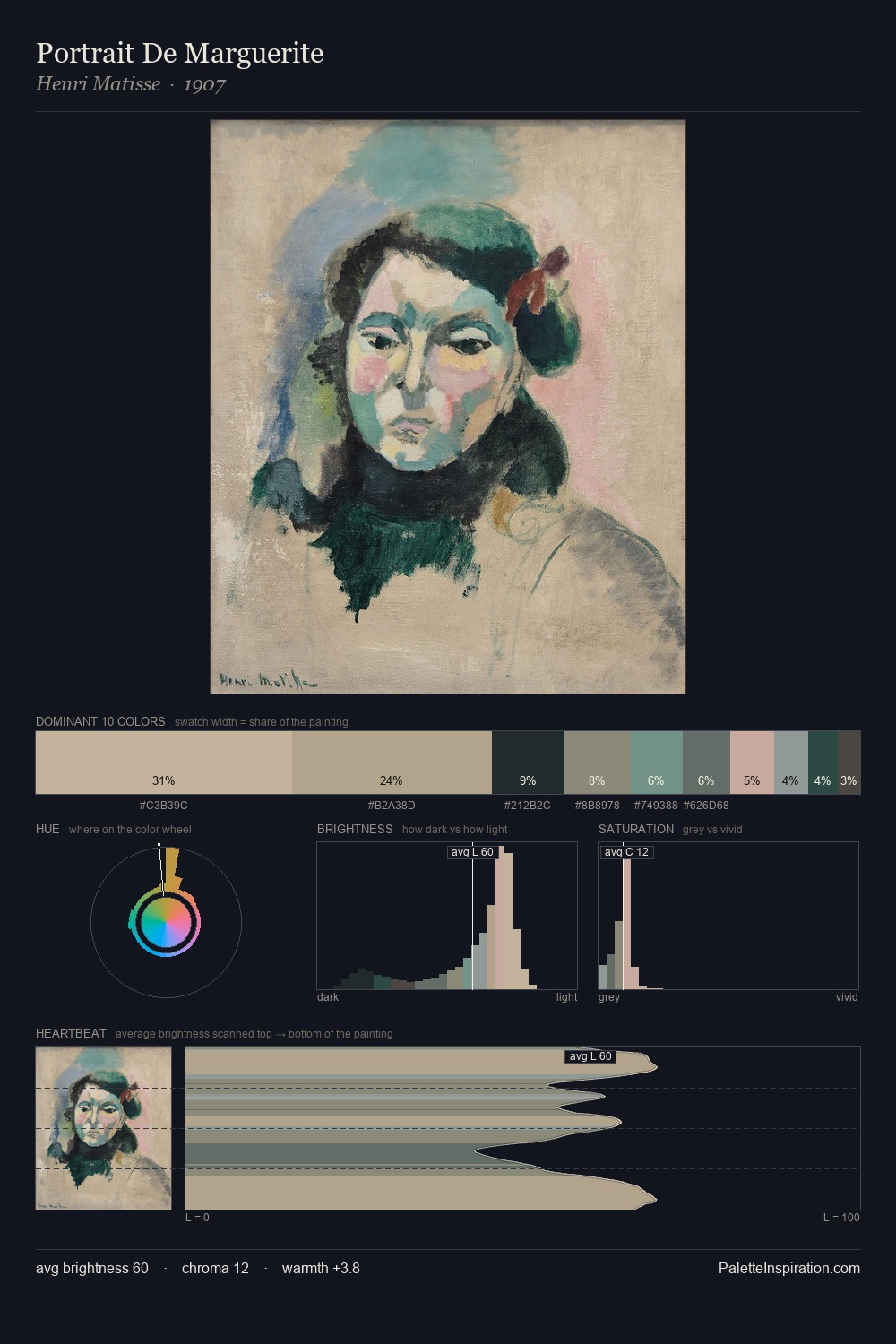Click hex label '#212B2C'
Viewport: 896px width, 1344px height.
[528, 806]
